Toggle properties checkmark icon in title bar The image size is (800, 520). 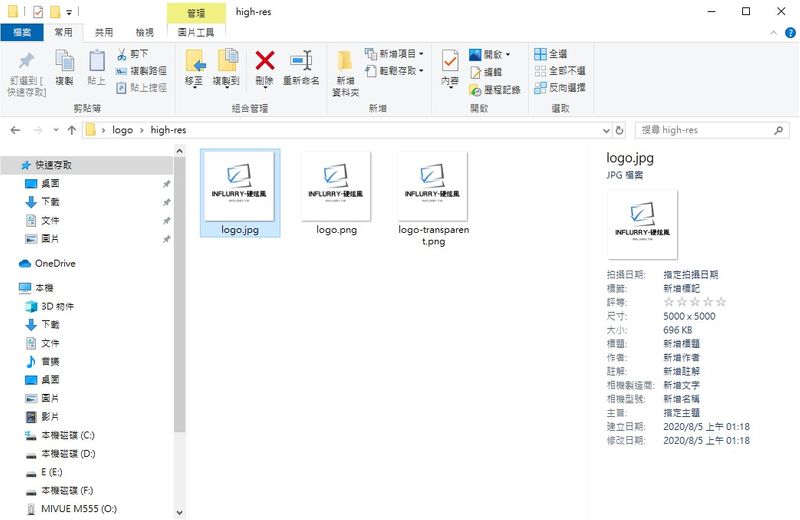click(x=37, y=11)
